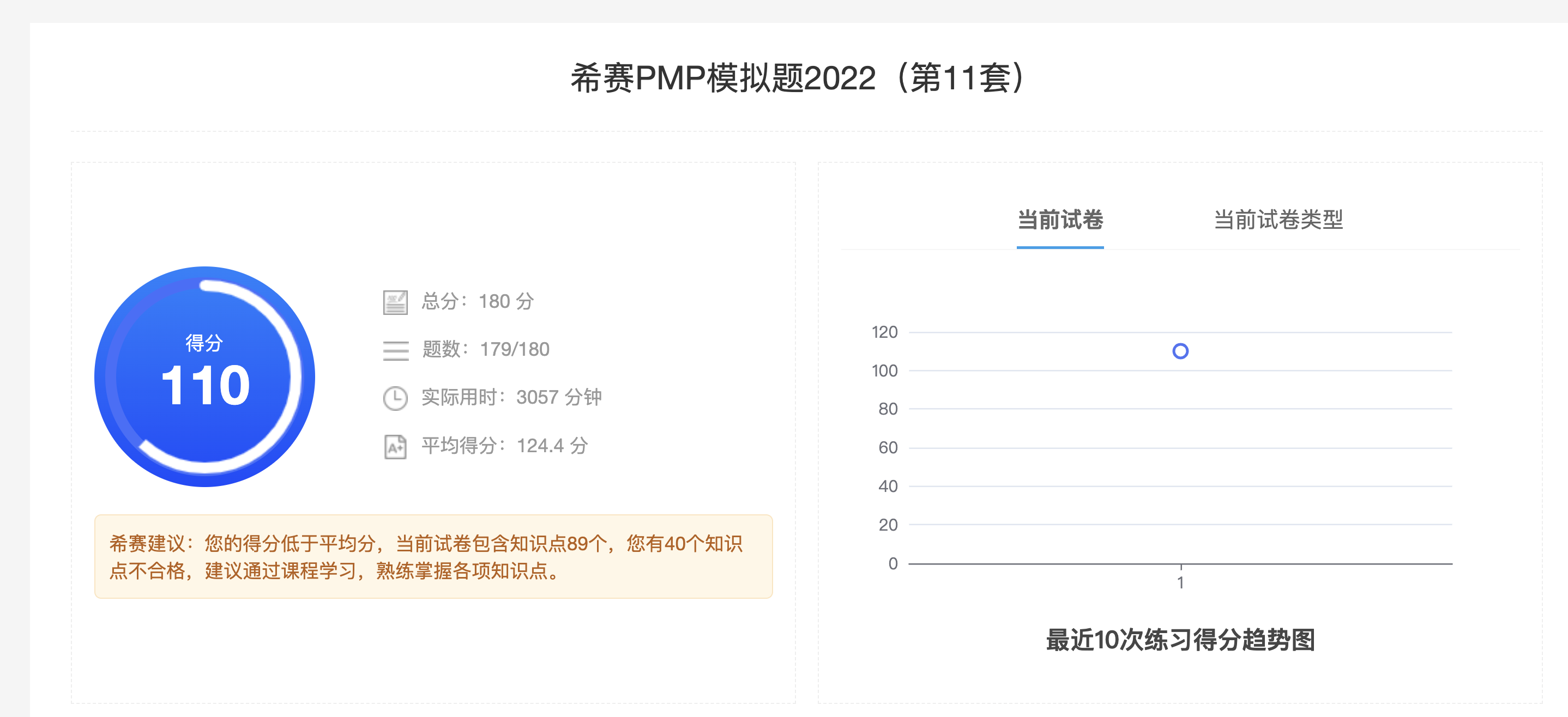Image resolution: width=1568 pixels, height=717 pixels.
Task: Click the clock icon for actual time
Action: coord(395,398)
